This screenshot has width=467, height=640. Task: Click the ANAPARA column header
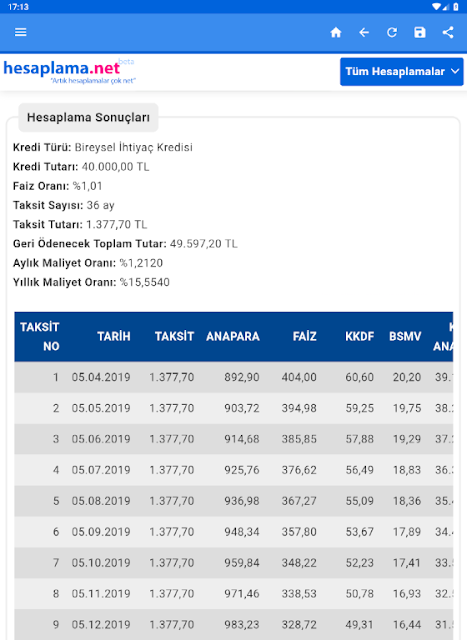click(x=233, y=336)
